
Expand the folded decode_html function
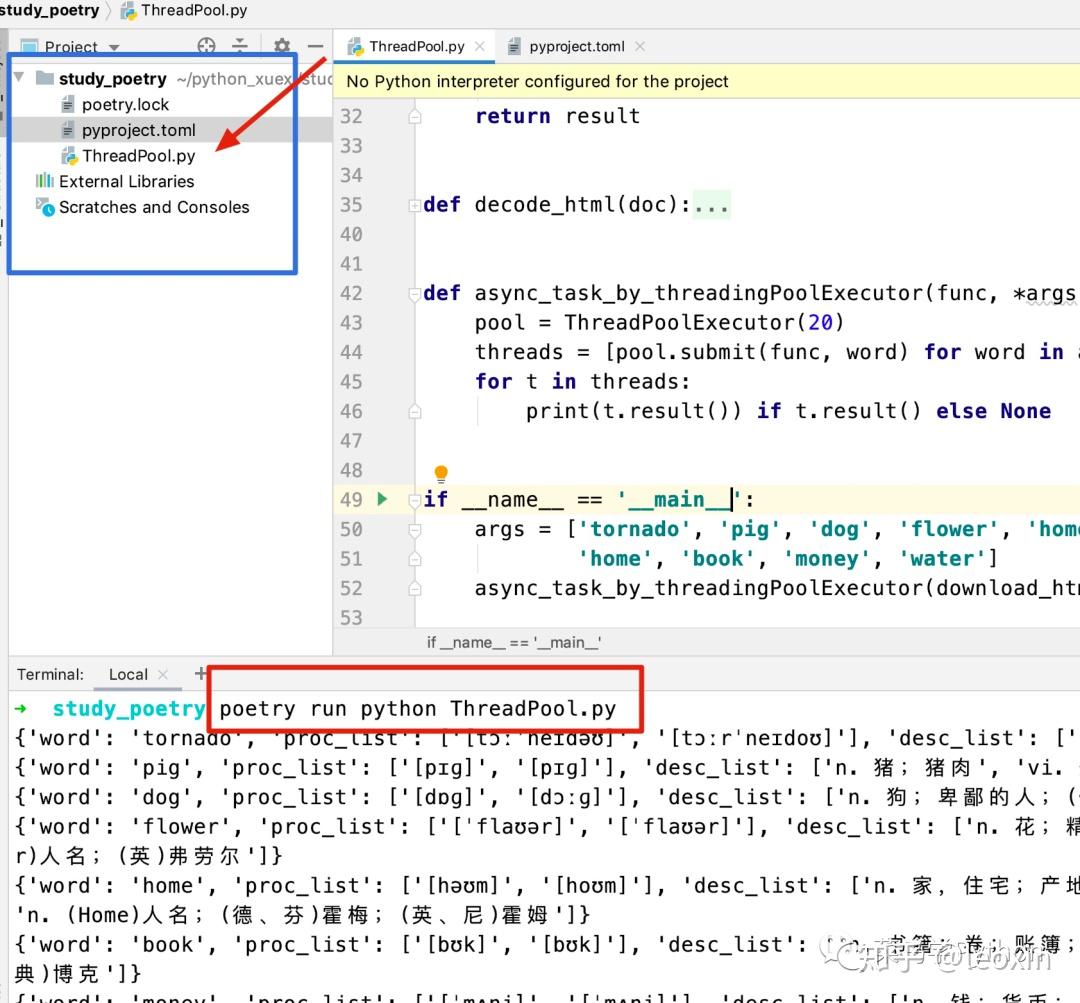pyautogui.click(x=415, y=205)
